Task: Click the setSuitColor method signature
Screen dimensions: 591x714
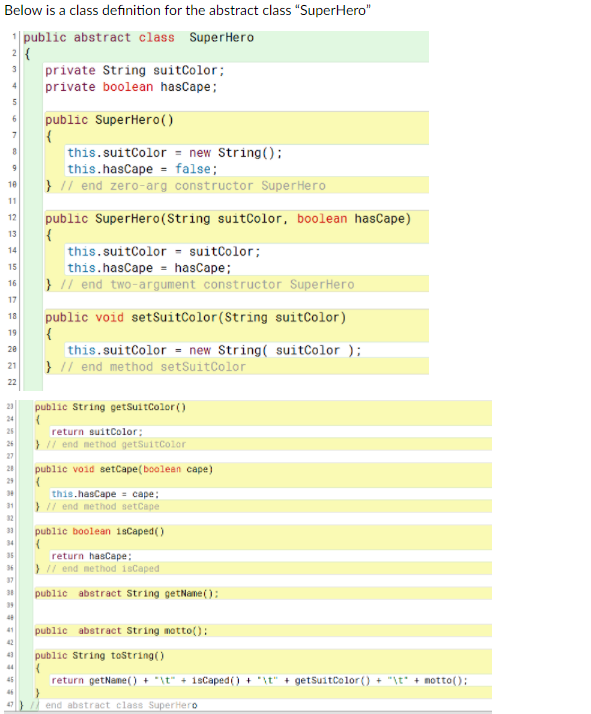Action: 196,317
